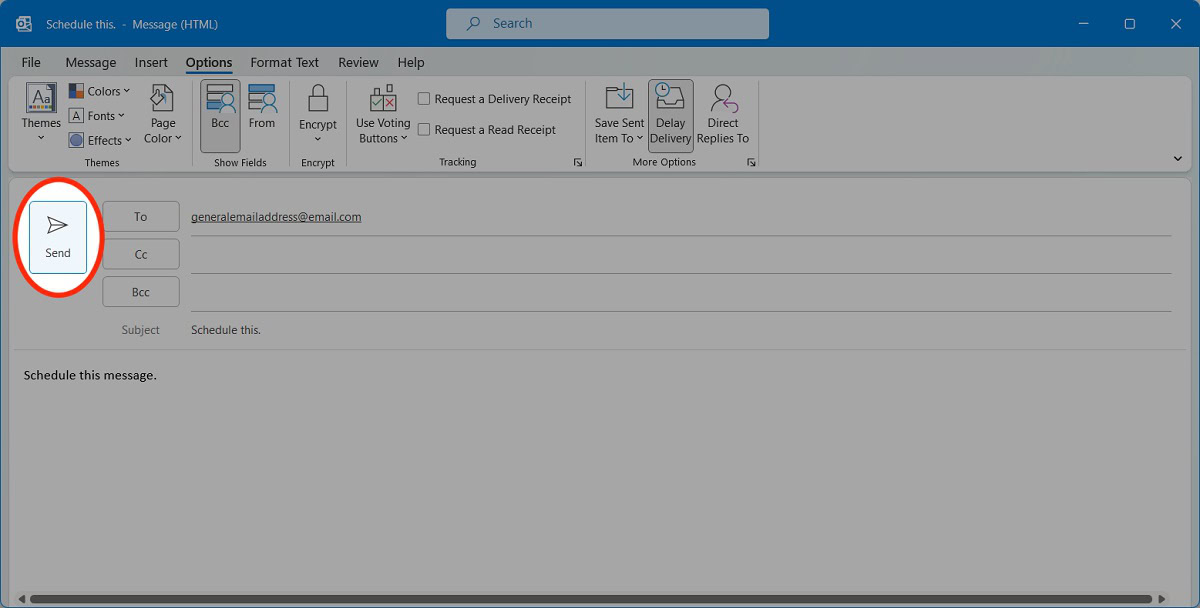Toggle the Bcc field button
The image size is (1200, 608).
220,112
